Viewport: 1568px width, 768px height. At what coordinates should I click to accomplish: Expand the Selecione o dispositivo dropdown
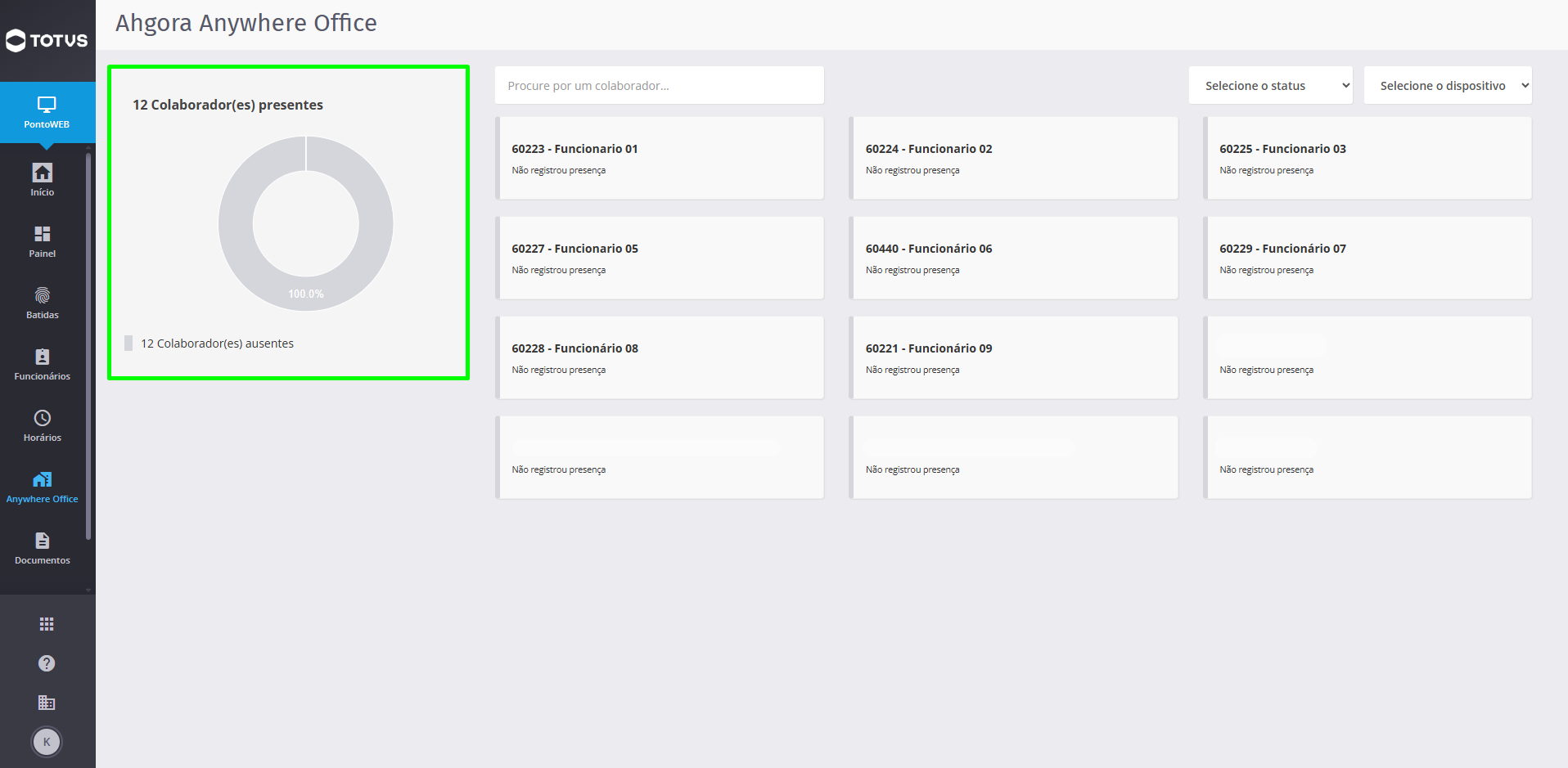pyautogui.click(x=1448, y=85)
